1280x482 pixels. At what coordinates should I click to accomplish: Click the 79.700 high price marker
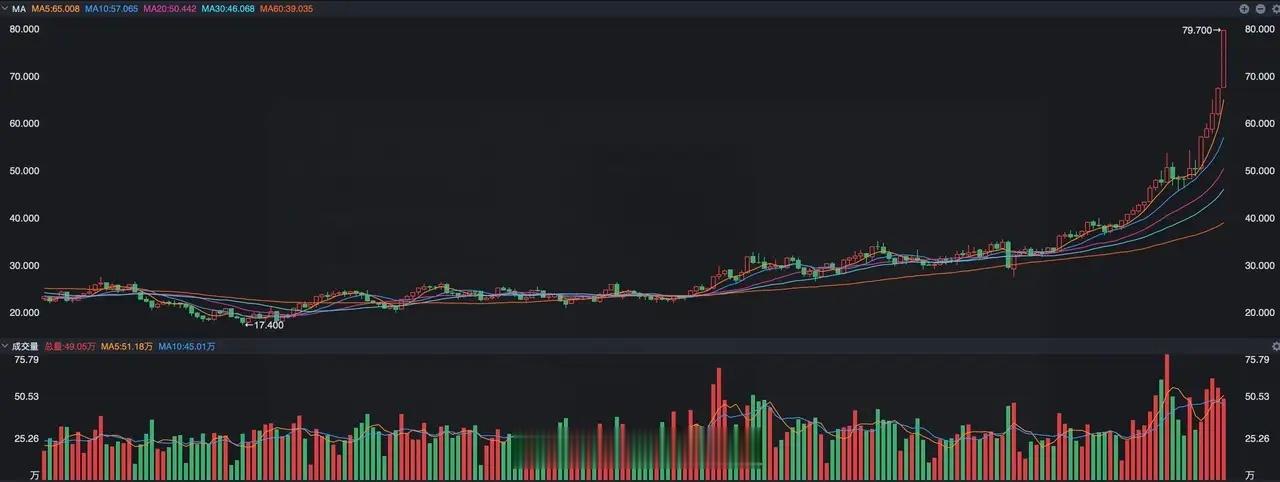pyautogui.click(x=1201, y=31)
